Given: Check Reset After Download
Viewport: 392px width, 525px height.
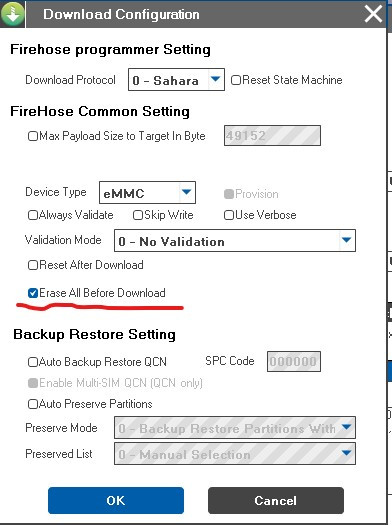Looking at the screenshot, I should tap(33, 265).
